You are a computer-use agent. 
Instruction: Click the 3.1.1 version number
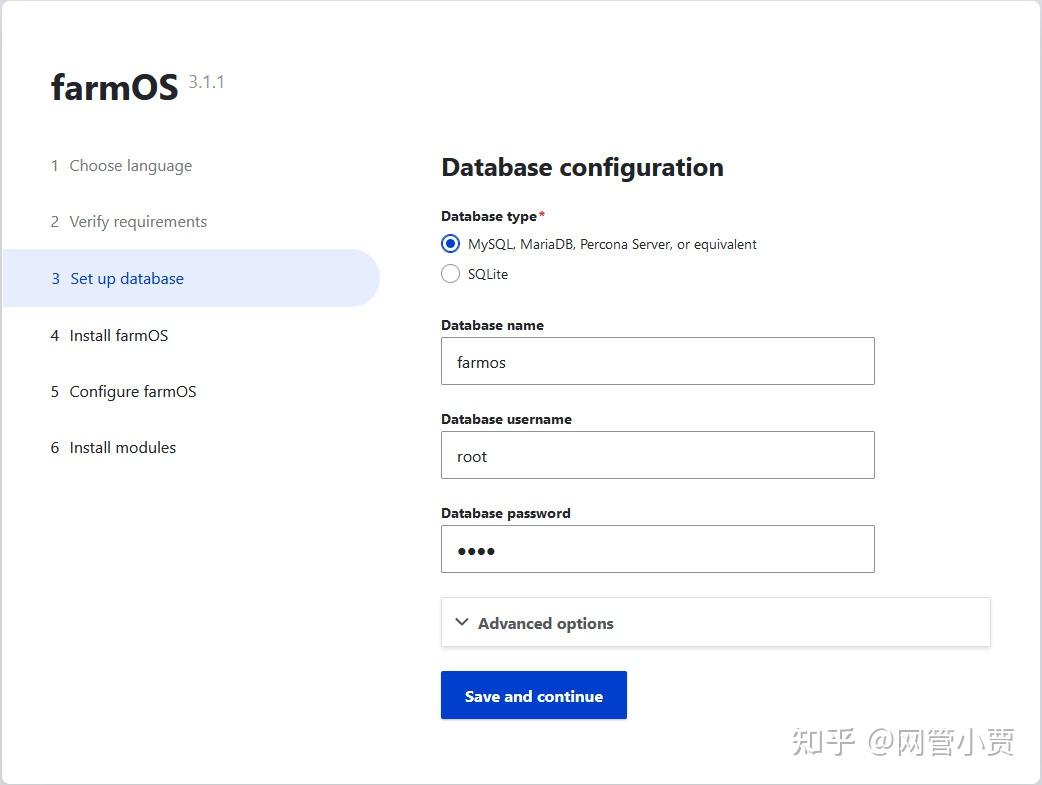click(207, 82)
